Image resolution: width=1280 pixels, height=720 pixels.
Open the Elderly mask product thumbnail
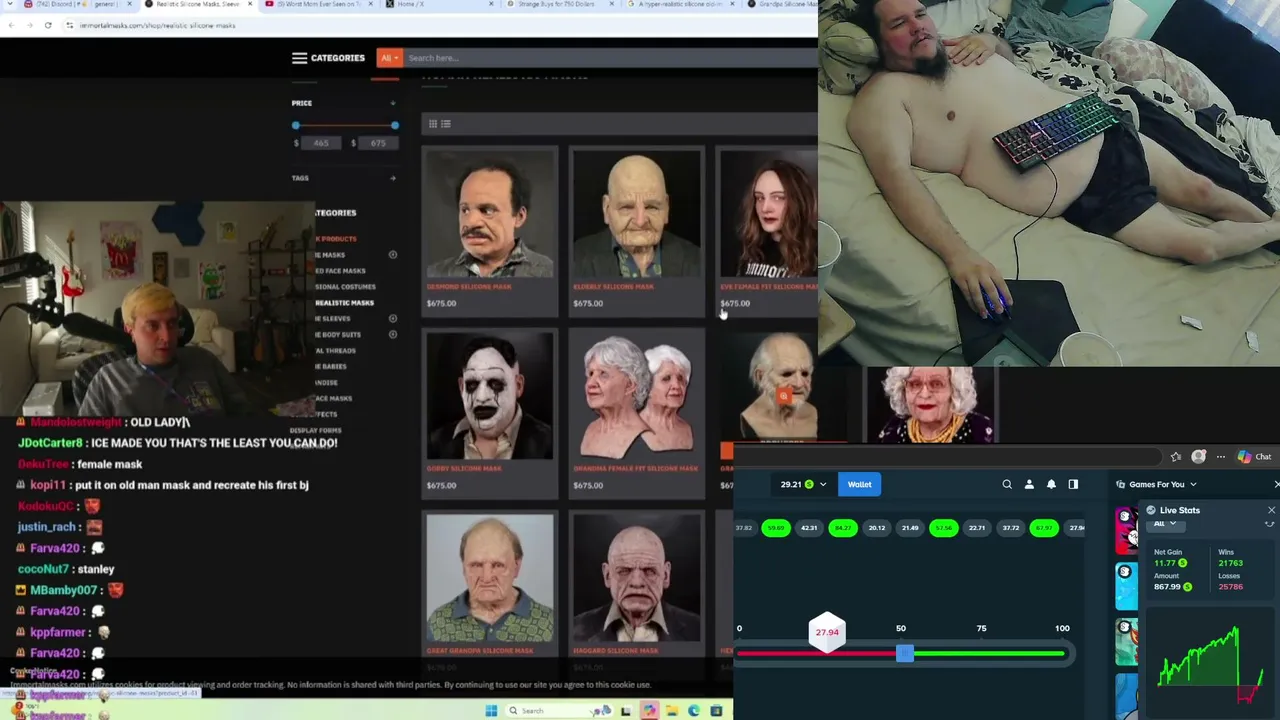click(x=637, y=213)
